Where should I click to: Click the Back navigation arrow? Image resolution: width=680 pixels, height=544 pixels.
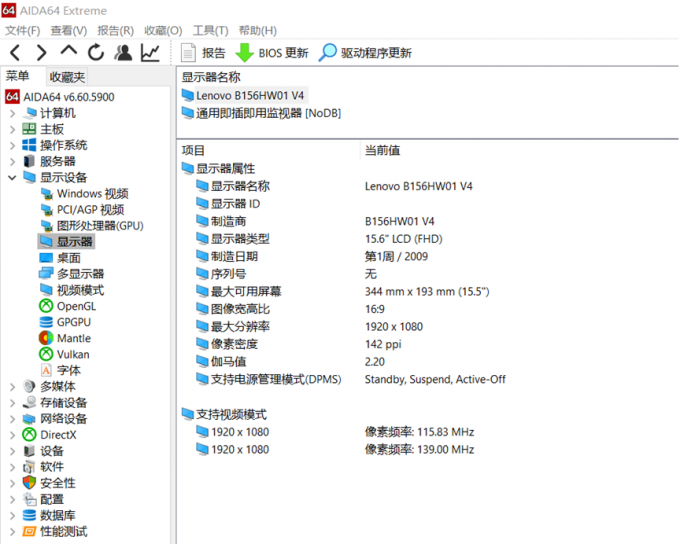coord(16,53)
